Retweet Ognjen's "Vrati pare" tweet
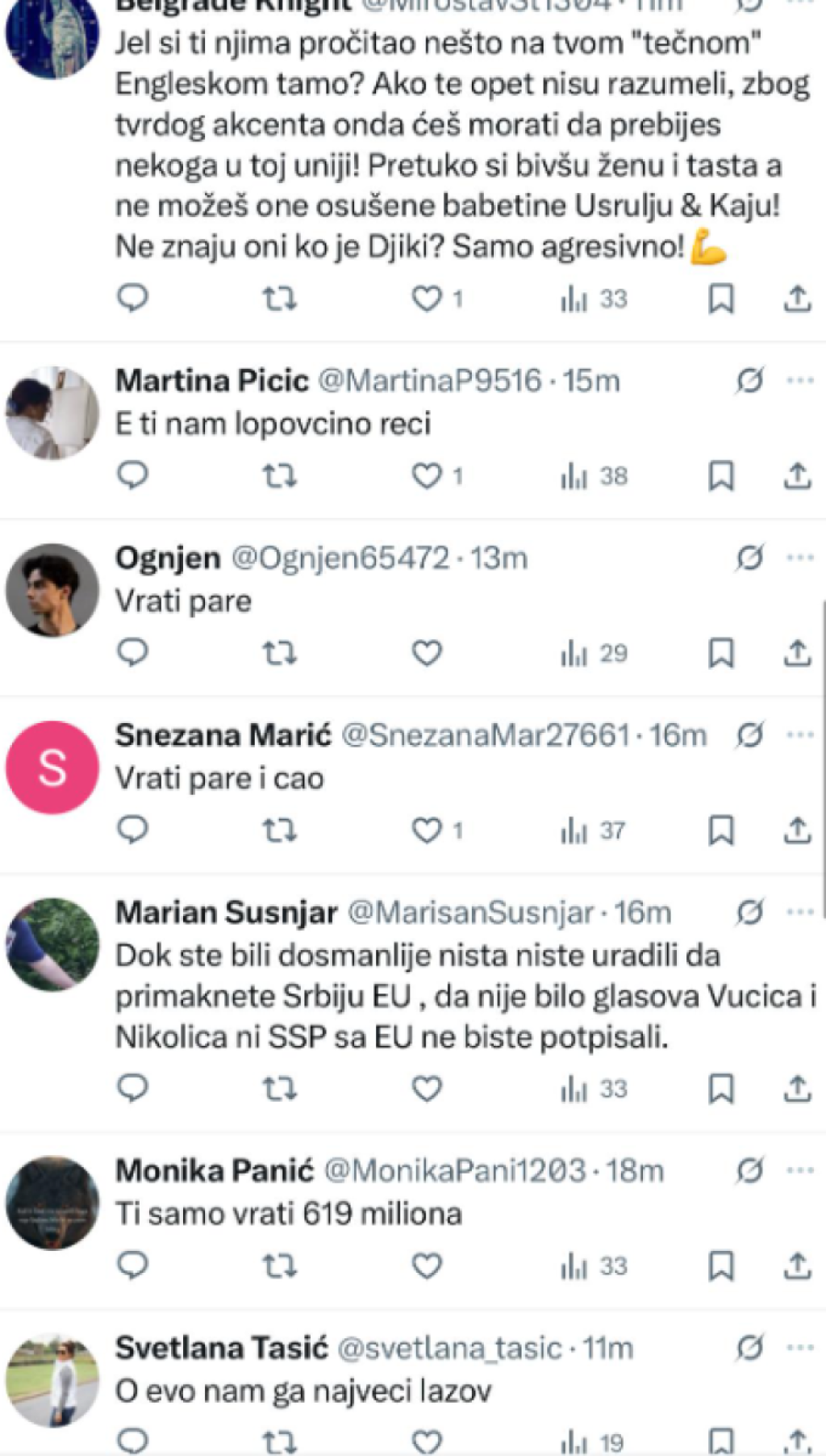The width and height of the screenshot is (826, 1456). [x=280, y=653]
